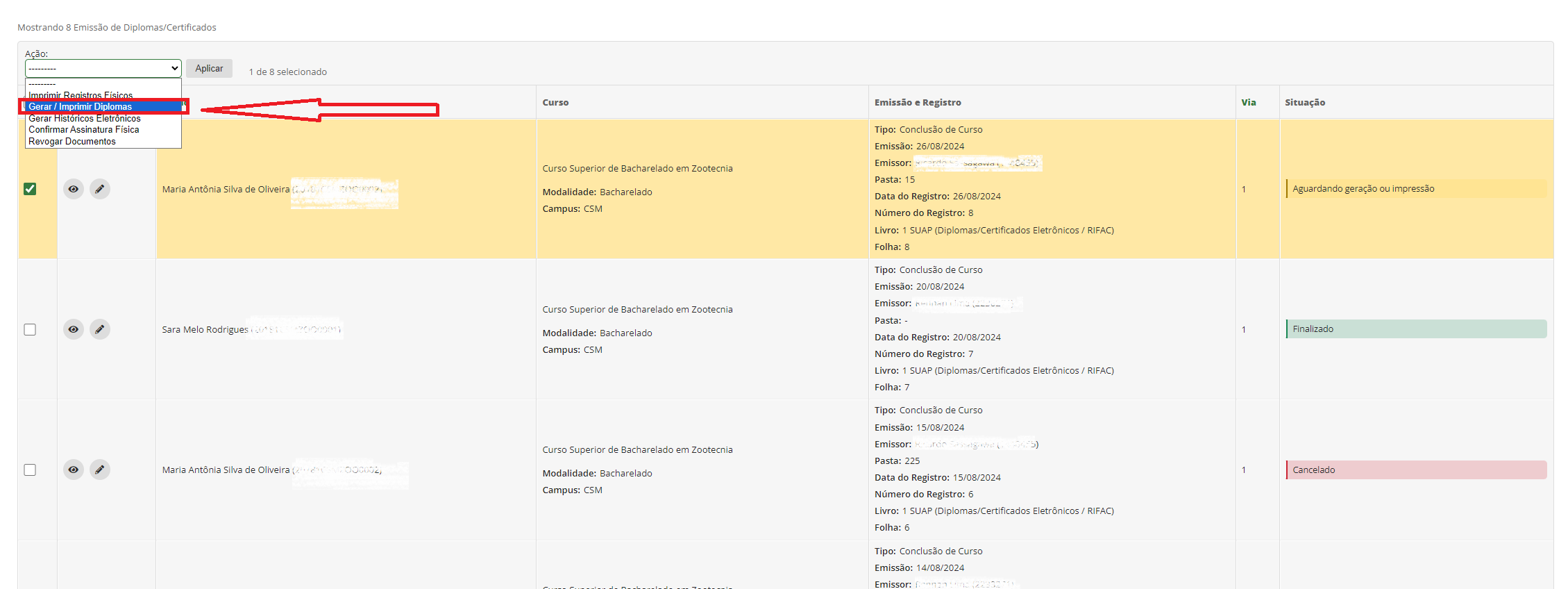The width and height of the screenshot is (1568, 589).
Task: Edit the Maria Antônia record awaiting generation
Action: [x=100, y=189]
